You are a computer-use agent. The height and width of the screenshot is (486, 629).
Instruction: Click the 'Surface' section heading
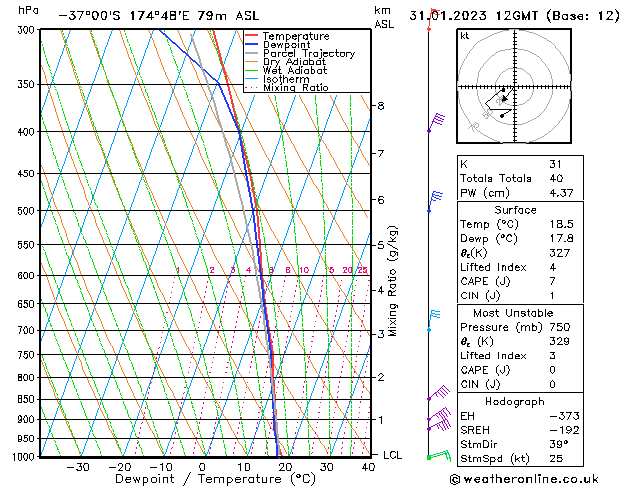(x=515, y=210)
